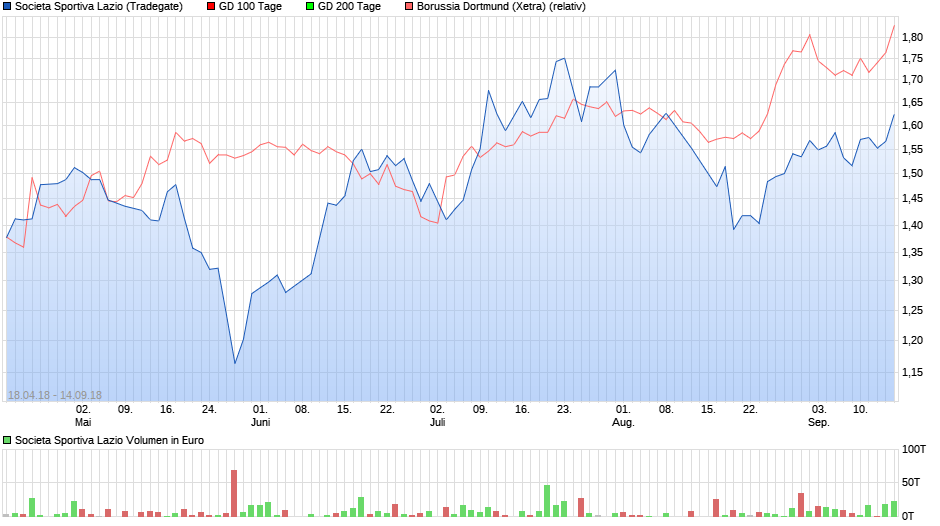Select the 'GD 200 Tage' legend label
Viewport: 940px width, 526px height.
click(350, 7)
